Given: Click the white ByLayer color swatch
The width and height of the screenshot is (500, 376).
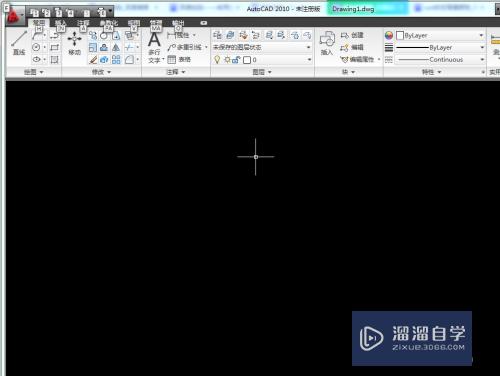Looking at the screenshot, I should (400, 35).
